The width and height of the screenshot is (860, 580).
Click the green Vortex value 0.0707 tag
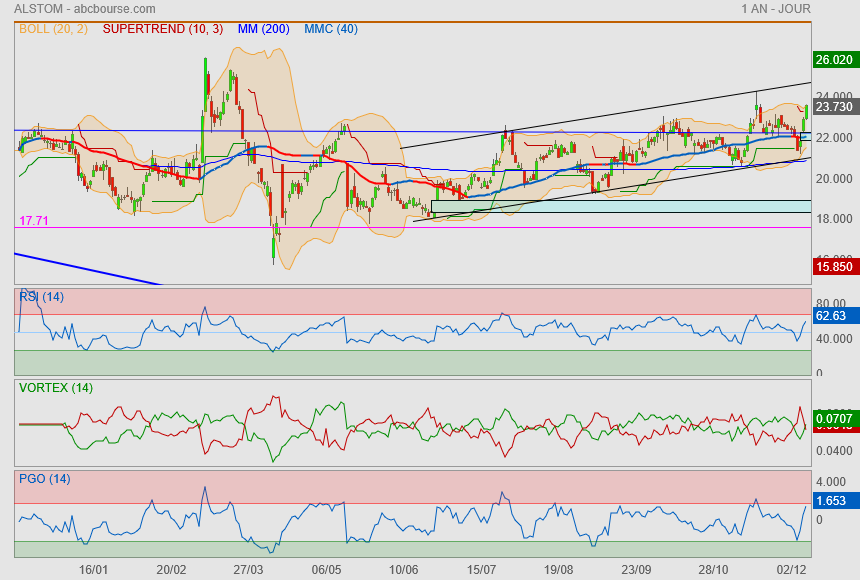point(834,418)
